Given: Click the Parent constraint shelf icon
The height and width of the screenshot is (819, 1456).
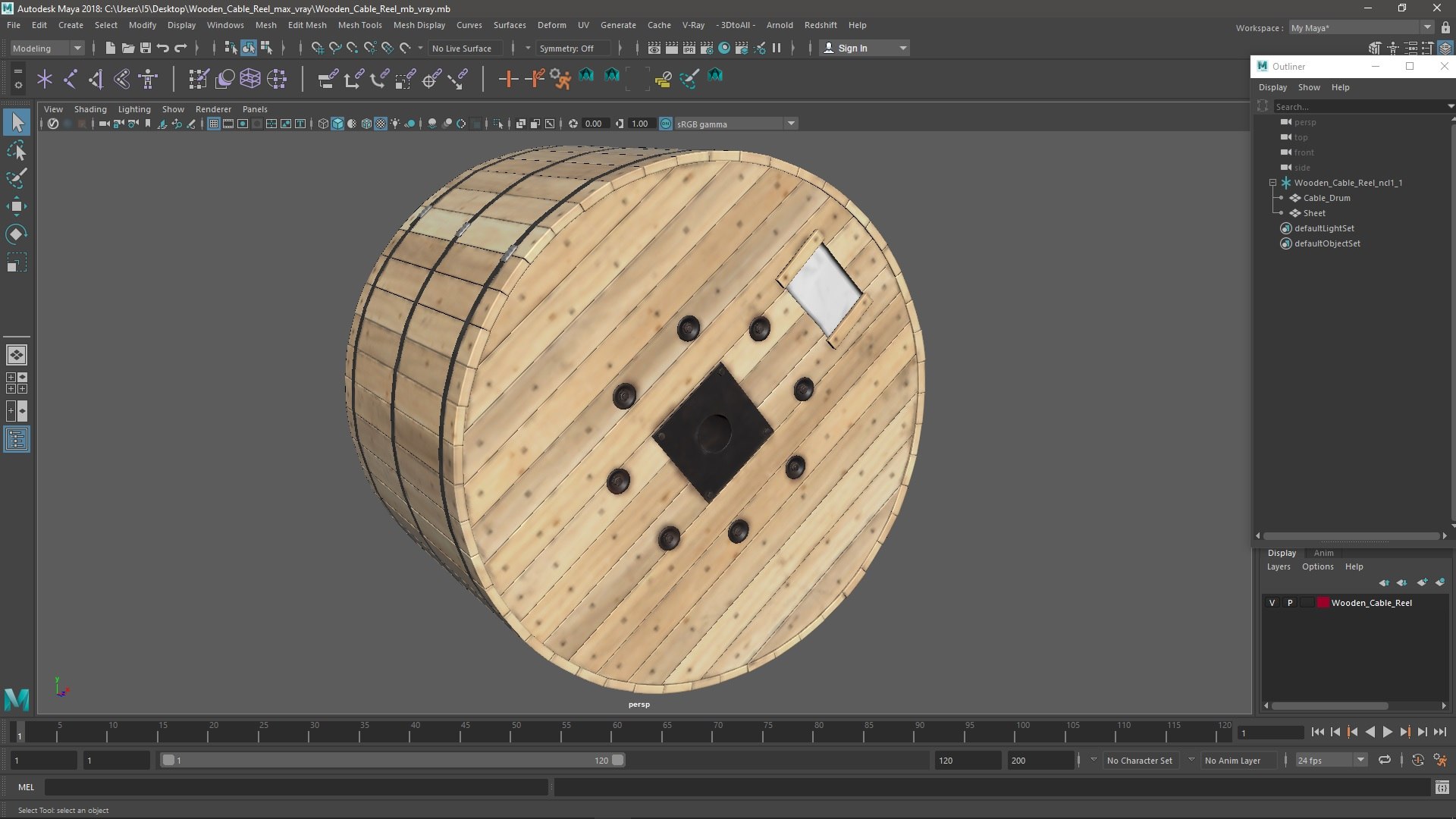Looking at the screenshot, I should 328,78.
